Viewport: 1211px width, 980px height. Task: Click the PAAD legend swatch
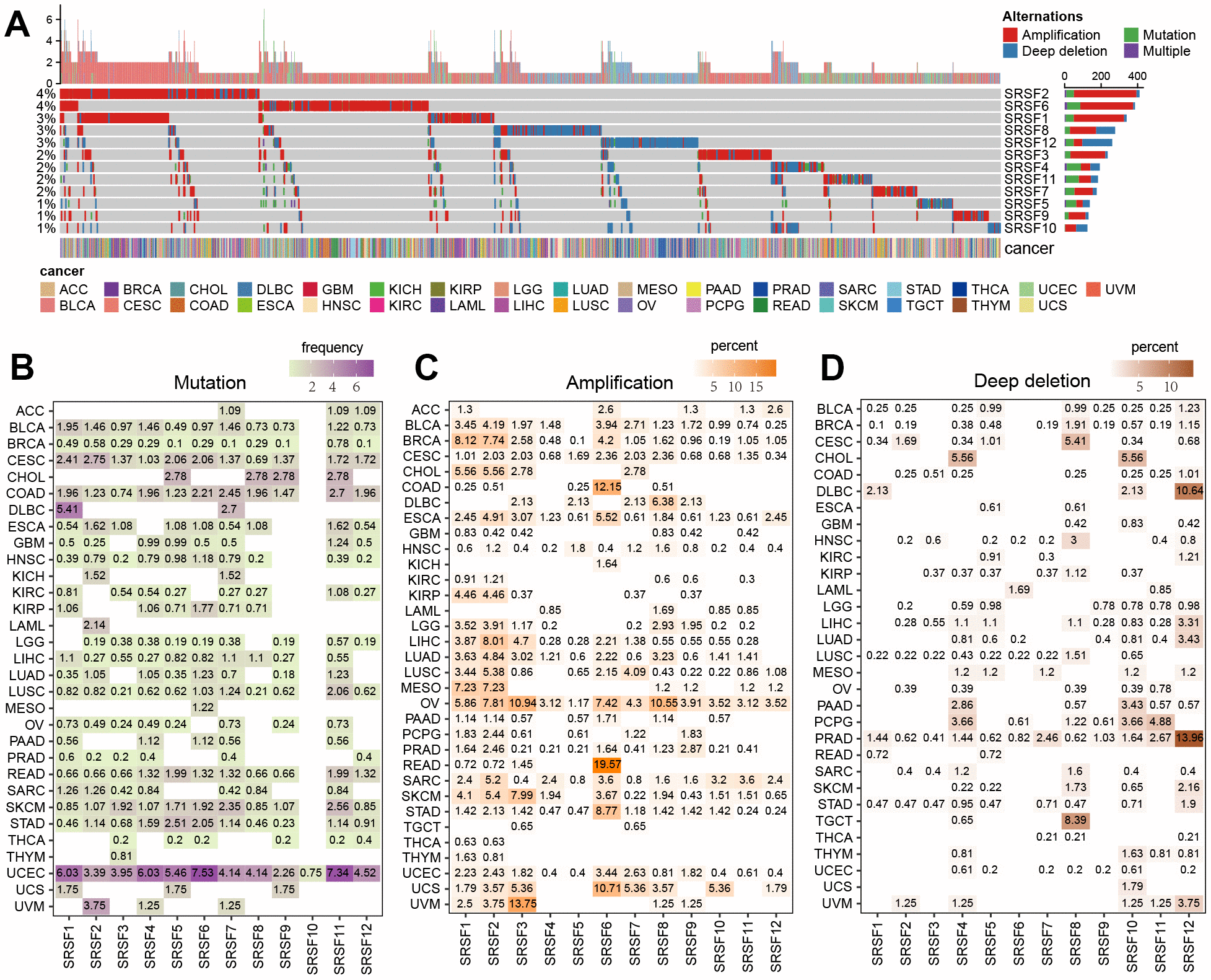tap(694, 289)
